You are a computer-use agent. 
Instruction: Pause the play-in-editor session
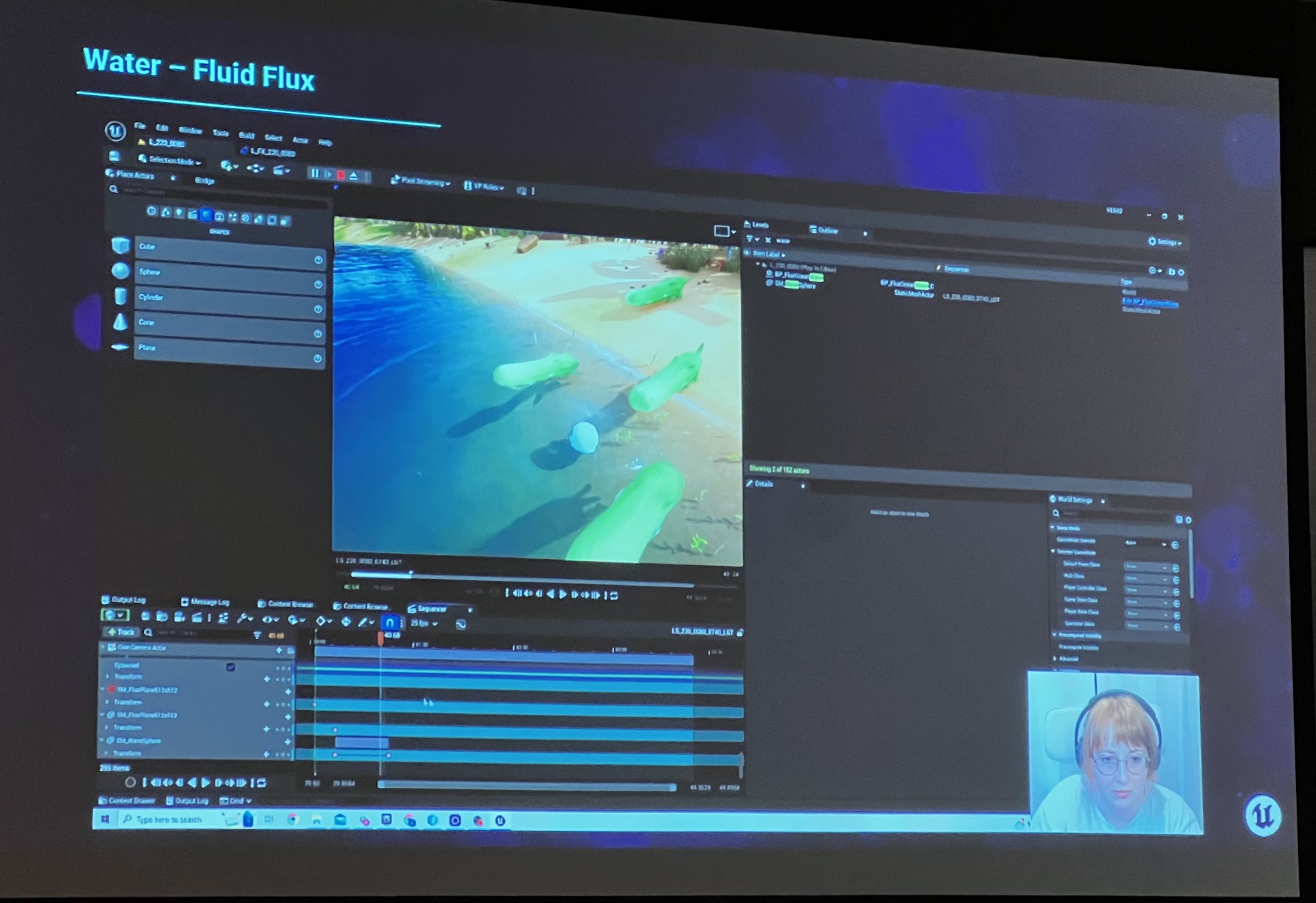pos(315,173)
